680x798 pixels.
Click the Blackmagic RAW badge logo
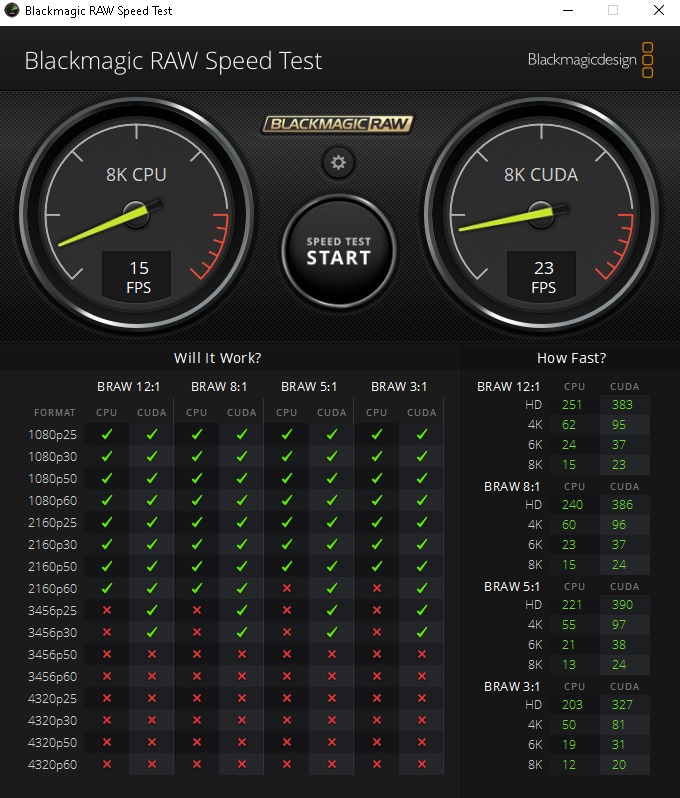coord(337,124)
